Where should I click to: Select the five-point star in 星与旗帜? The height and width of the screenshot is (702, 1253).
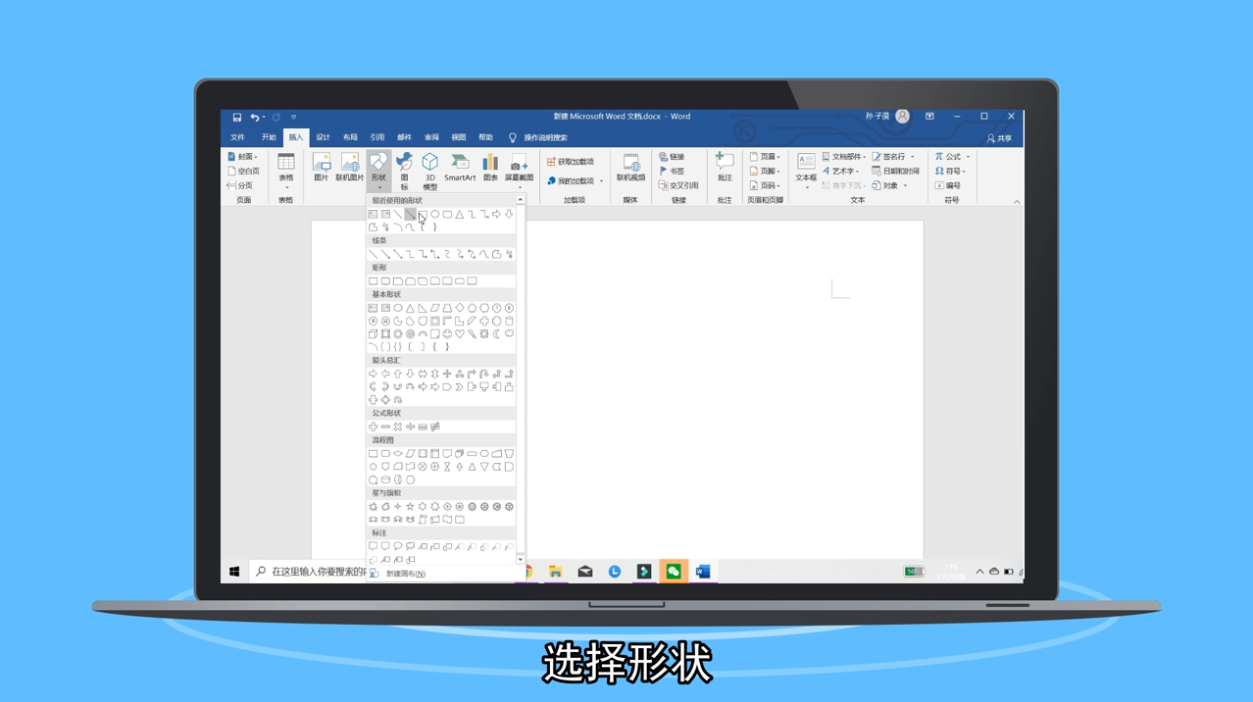click(x=410, y=507)
